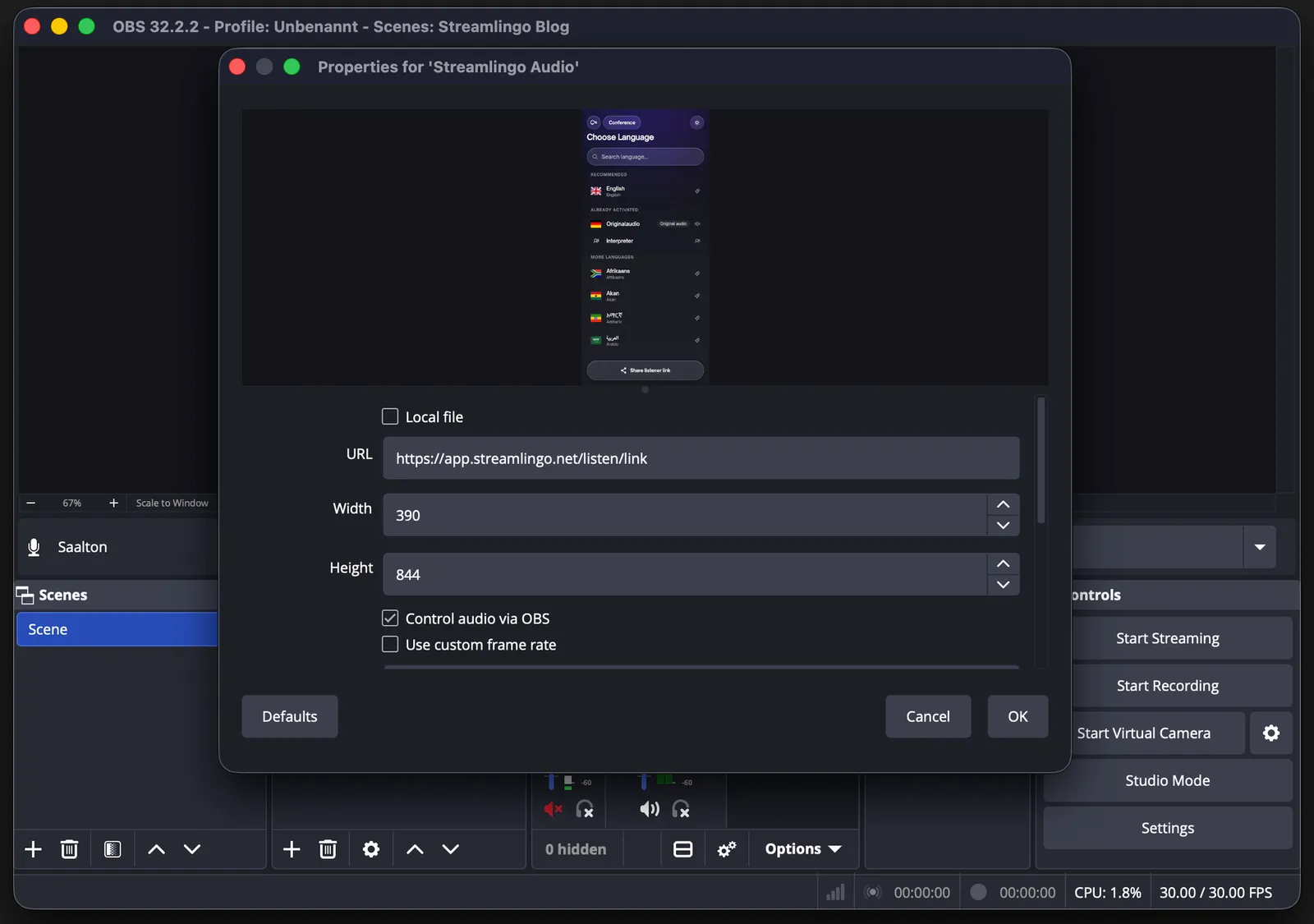Click Scale to Window in preview bar

(x=172, y=503)
